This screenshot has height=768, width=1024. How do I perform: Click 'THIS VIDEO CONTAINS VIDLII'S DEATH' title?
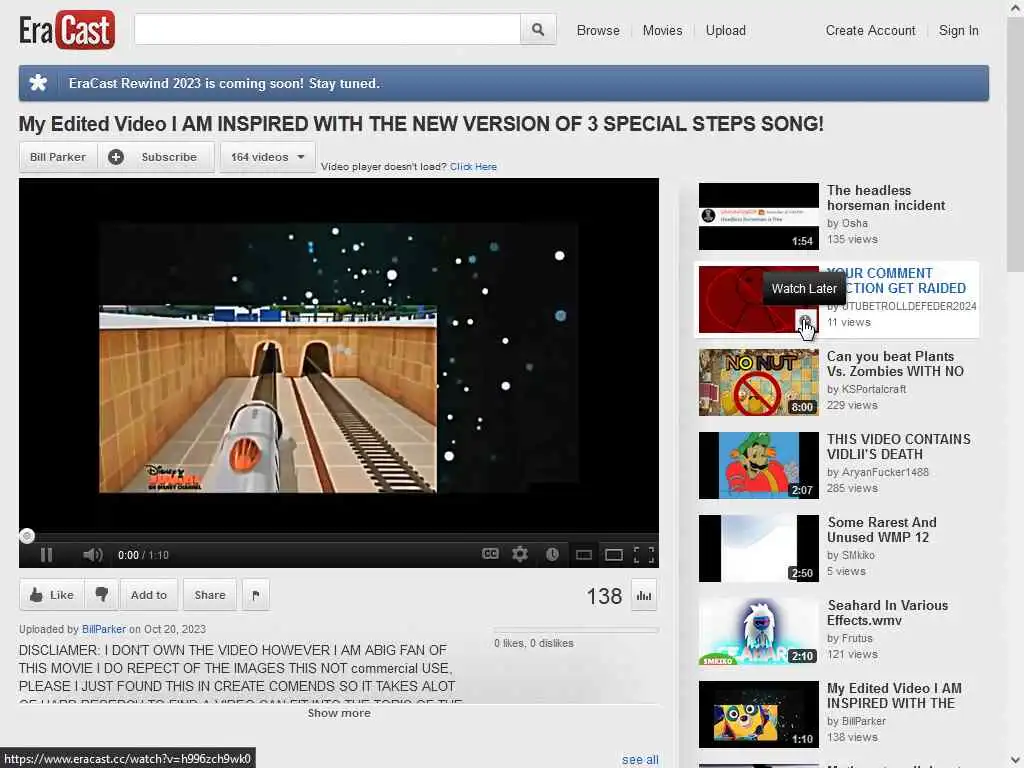click(x=899, y=447)
